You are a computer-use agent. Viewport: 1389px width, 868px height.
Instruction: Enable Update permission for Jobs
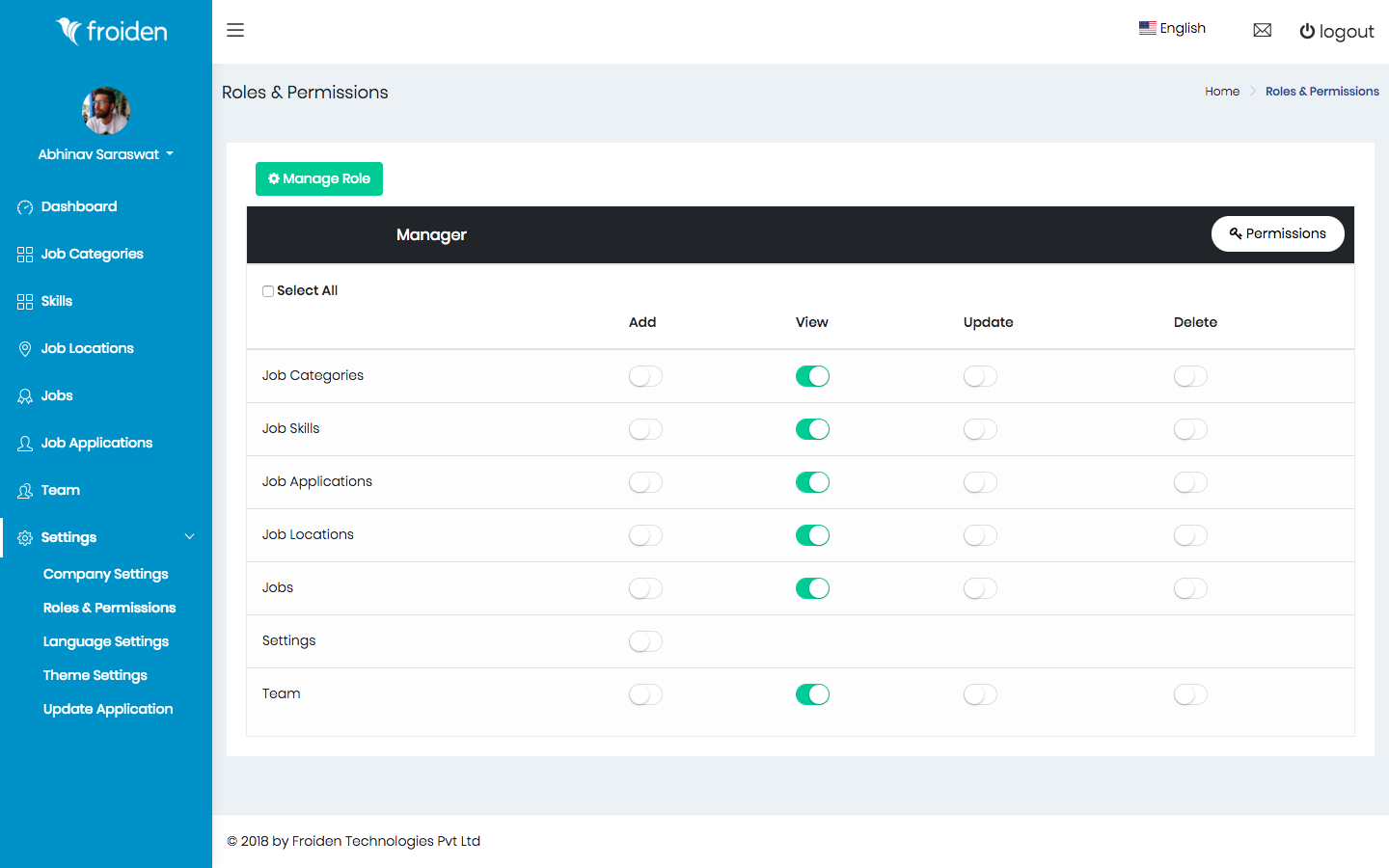980,588
